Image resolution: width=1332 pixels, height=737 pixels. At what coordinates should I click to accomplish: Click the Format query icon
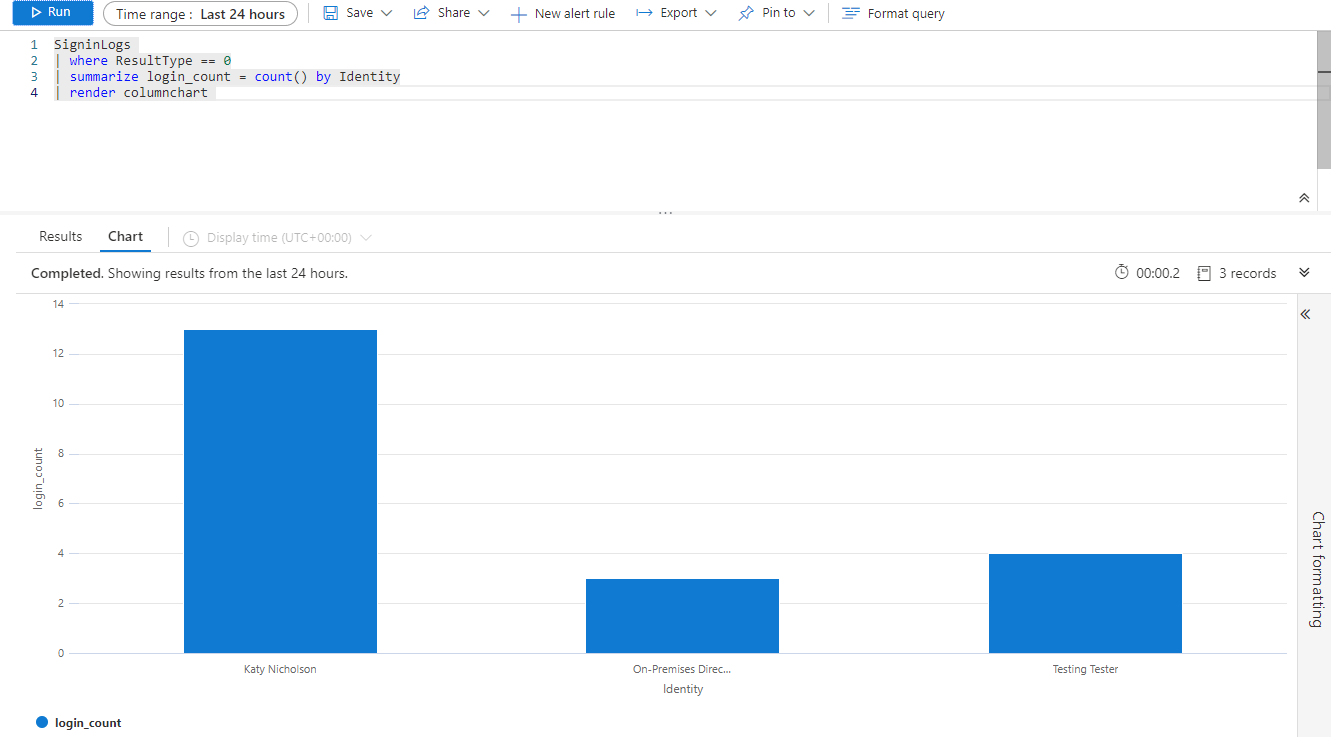pyautogui.click(x=850, y=14)
